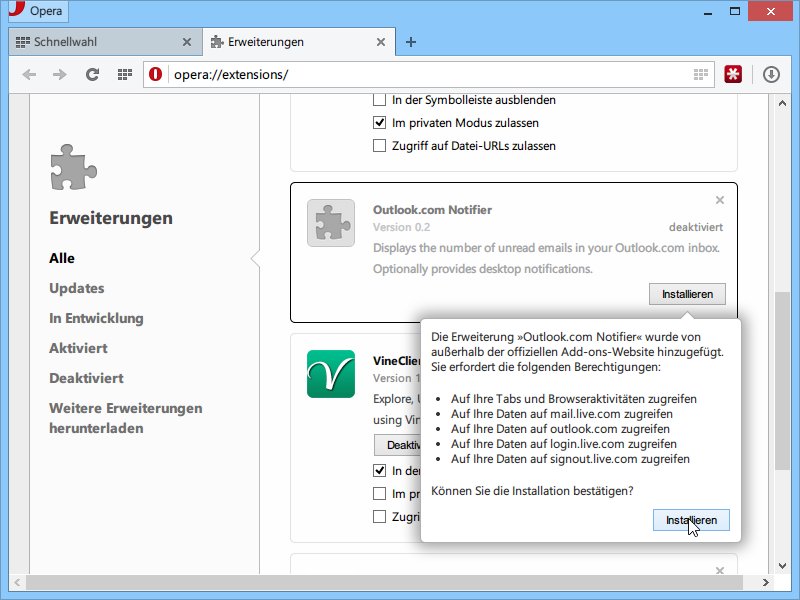Screen dimensions: 800x600
Task: Go forward with the forward arrow
Action: click(x=60, y=74)
